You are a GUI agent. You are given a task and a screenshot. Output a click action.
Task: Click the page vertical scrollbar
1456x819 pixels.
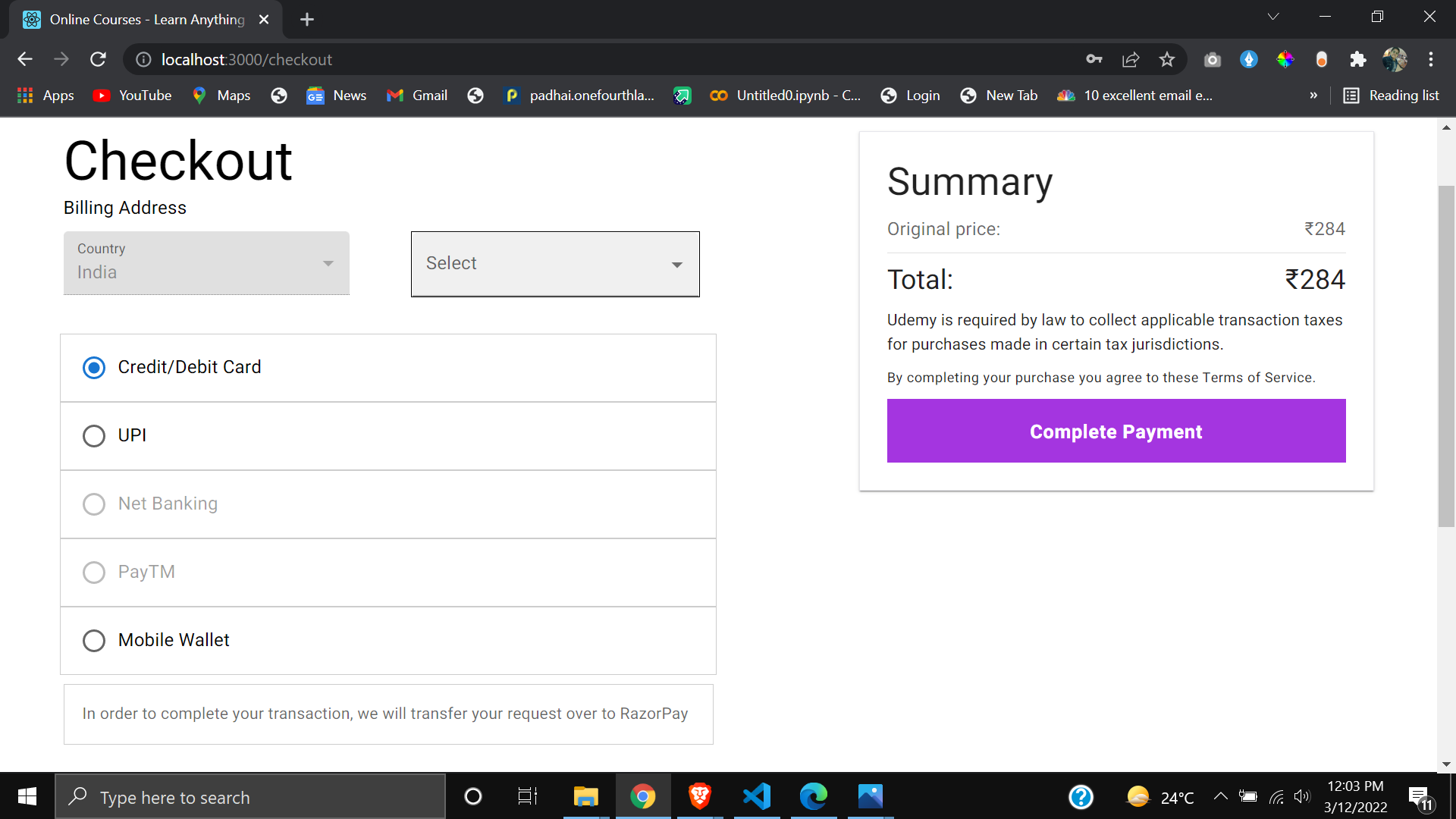(1446, 356)
